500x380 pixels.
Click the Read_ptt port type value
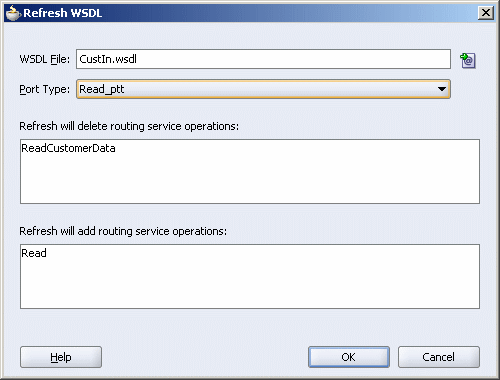[x=102, y=89]
